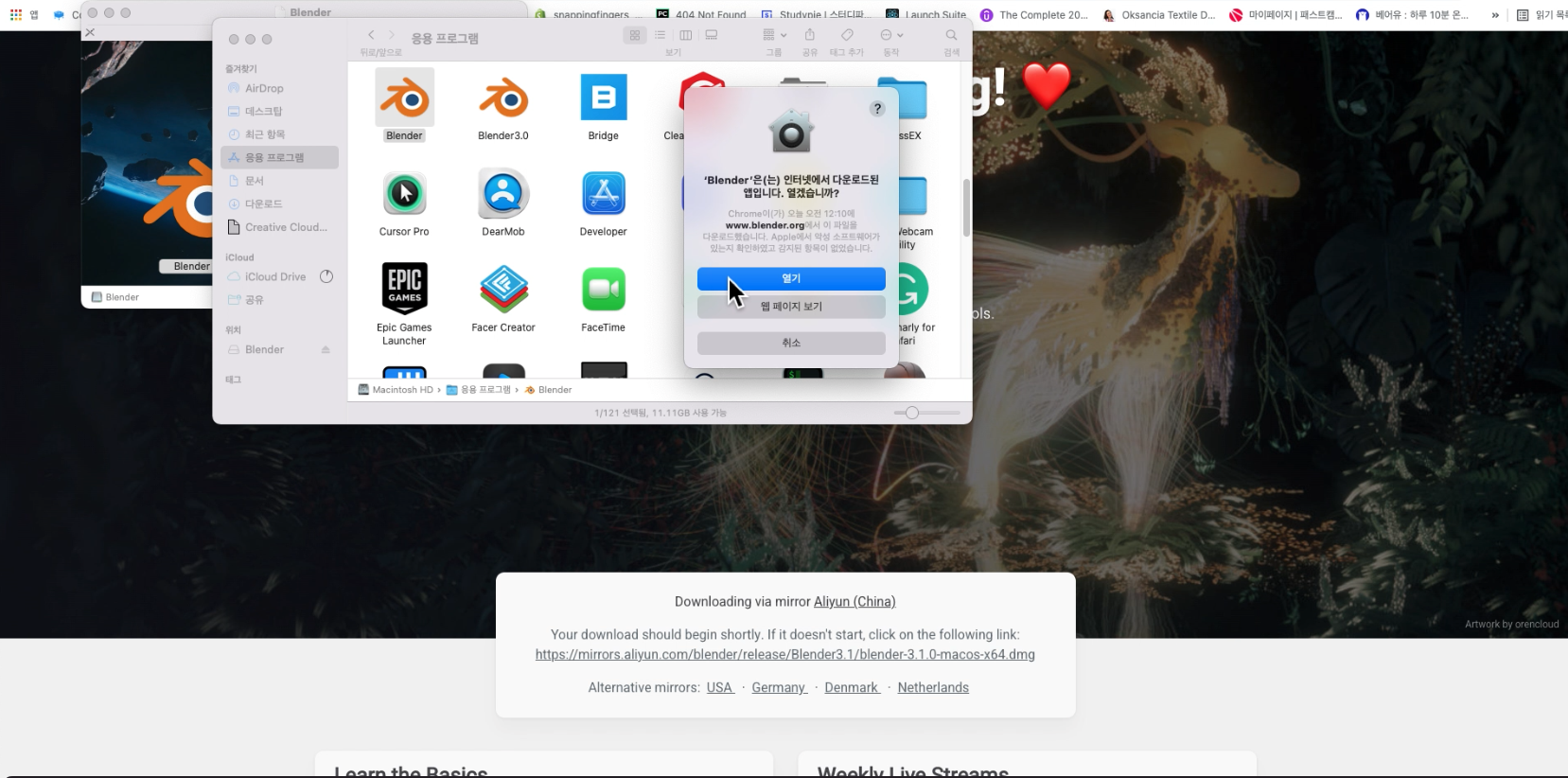
Task: Select the FaceTime app icon
Action: [604, 290]
